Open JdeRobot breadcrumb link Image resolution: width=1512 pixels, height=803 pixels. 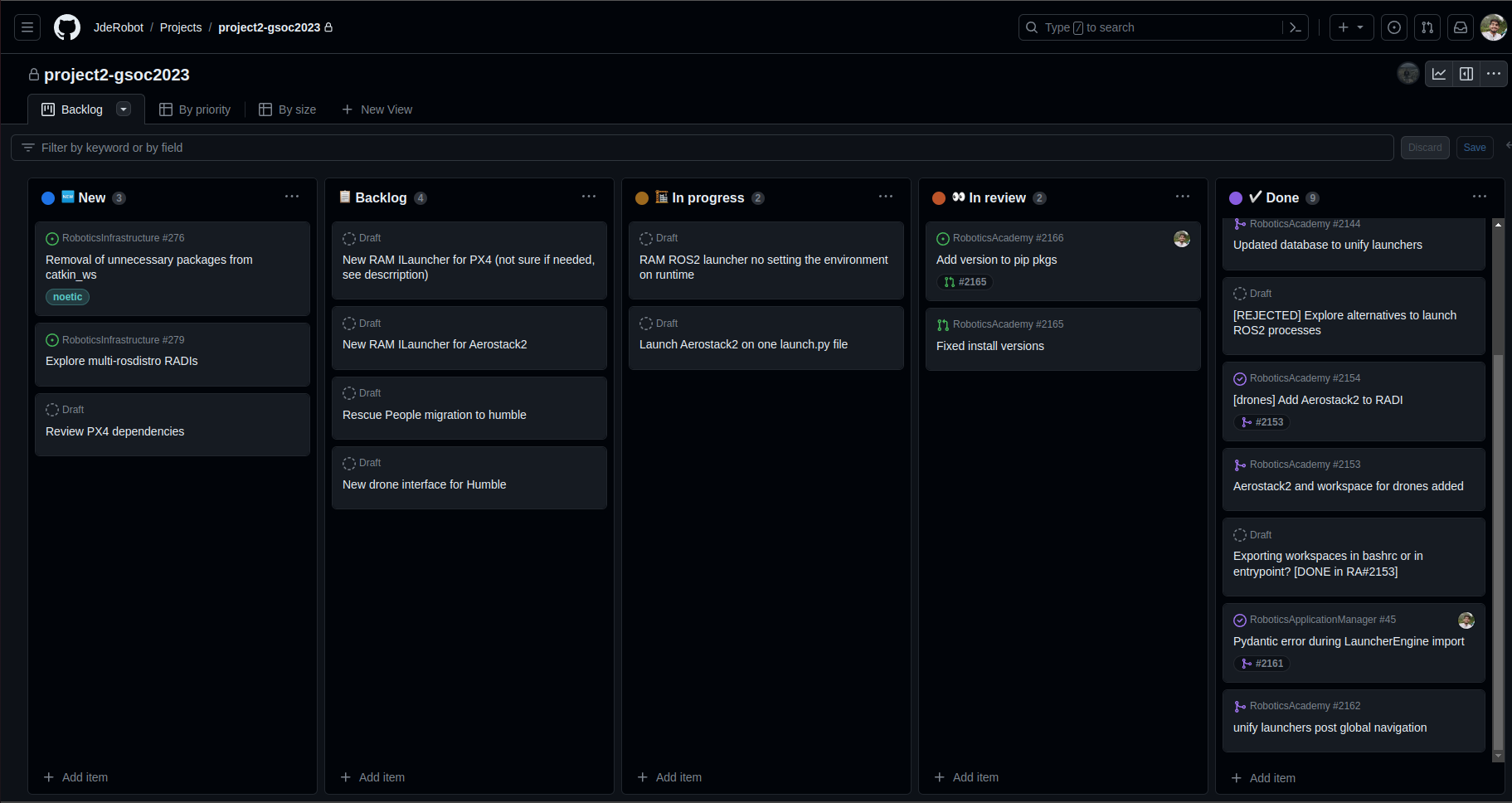click(x=119, y=27)
